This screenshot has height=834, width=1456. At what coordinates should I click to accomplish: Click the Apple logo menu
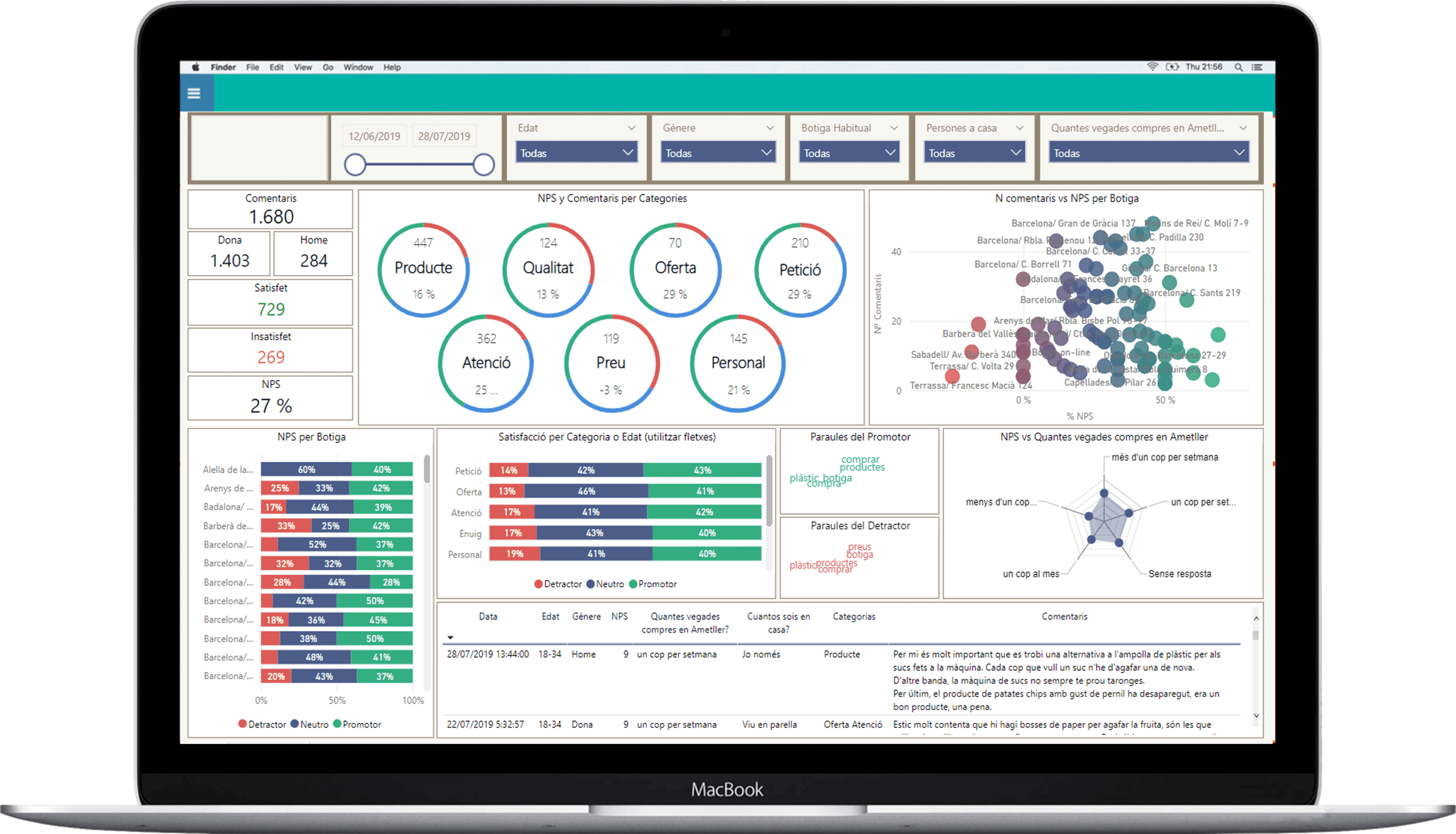(x=196, y=67)
